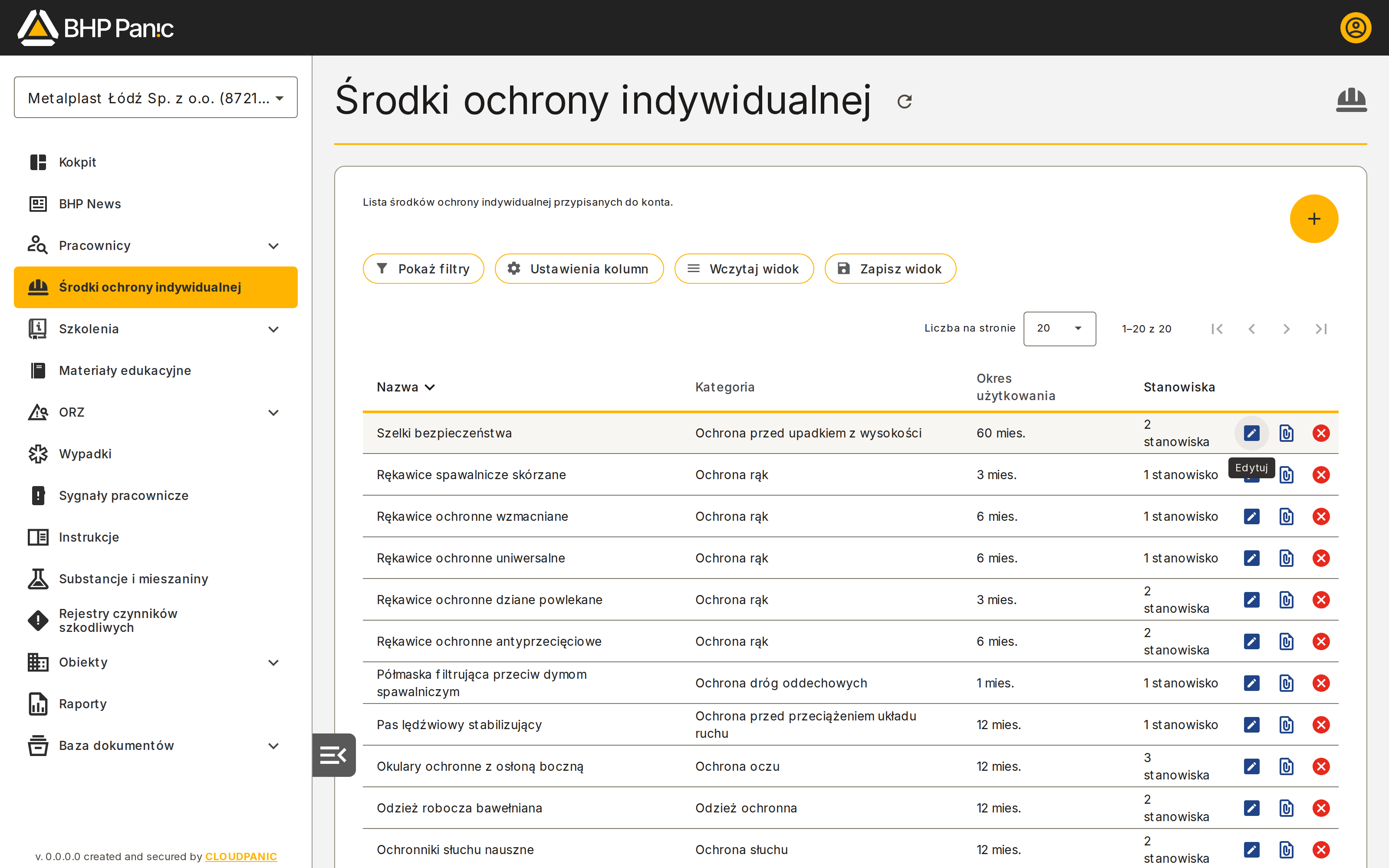Open the company selector Metalplast Łódź dropdown

[x=155, y=98]
